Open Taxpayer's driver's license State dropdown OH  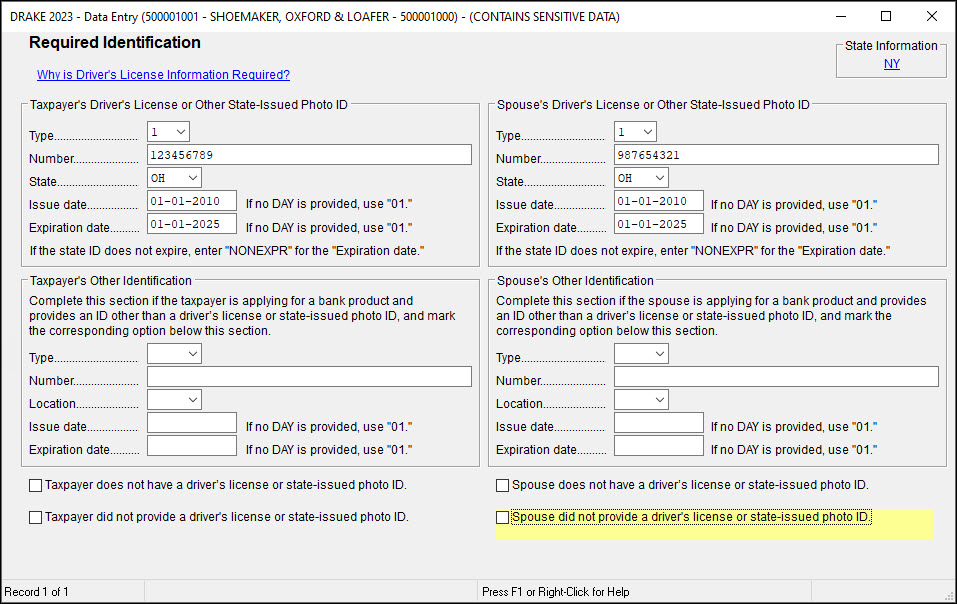point(174,178)
